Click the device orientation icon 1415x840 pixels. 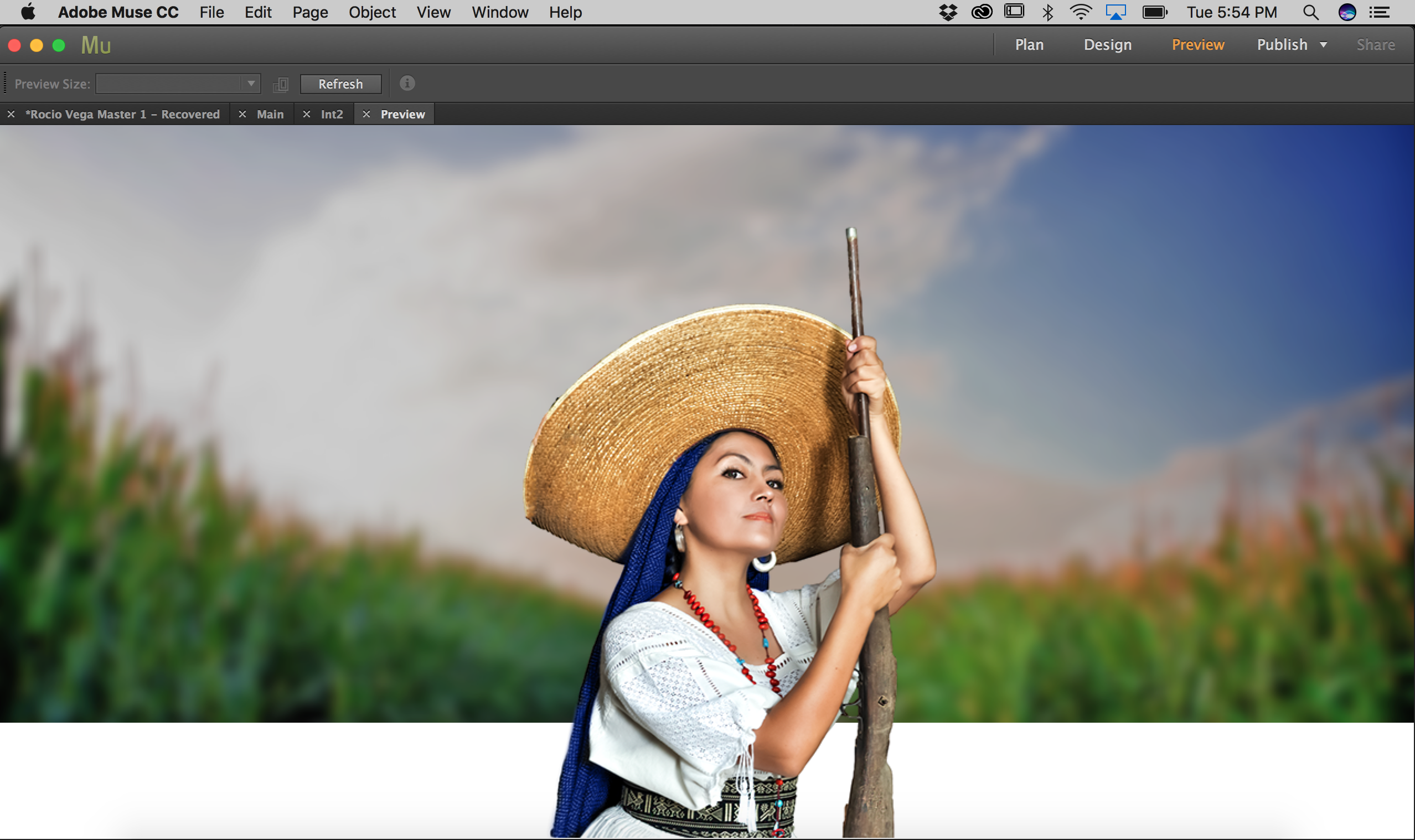tap(281, 84)
